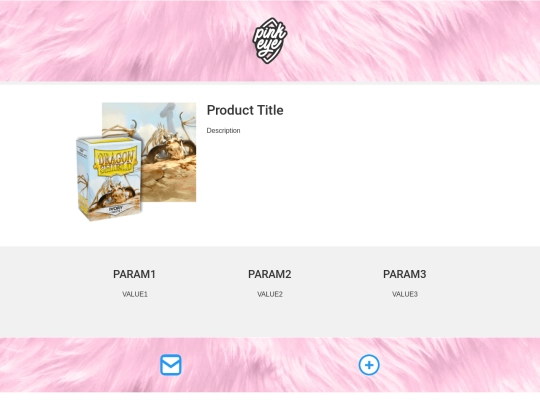The height and width of the screenshot is (405, 540).
Task: Select the Product Title heading
Action: [x=245, y=110]
